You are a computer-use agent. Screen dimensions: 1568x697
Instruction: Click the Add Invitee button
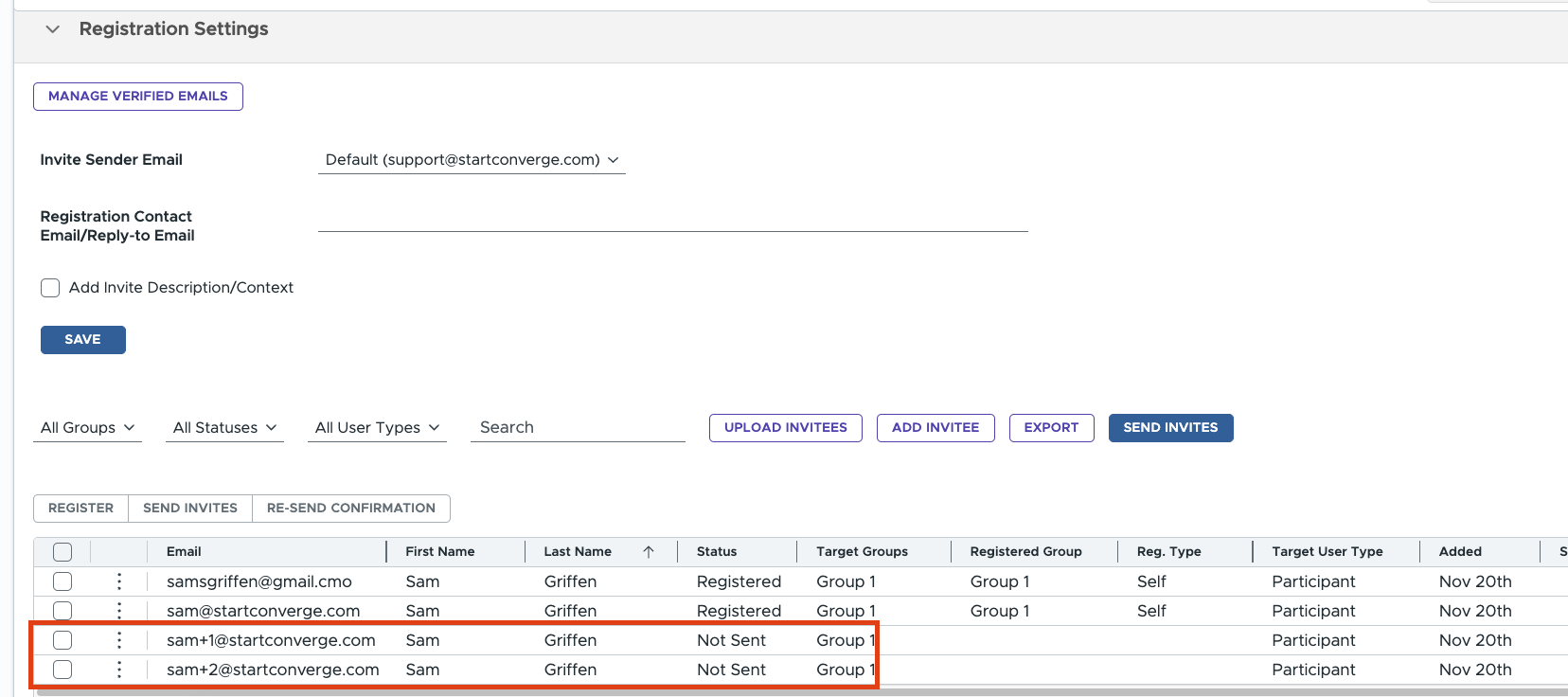click(x=935, y=428)
